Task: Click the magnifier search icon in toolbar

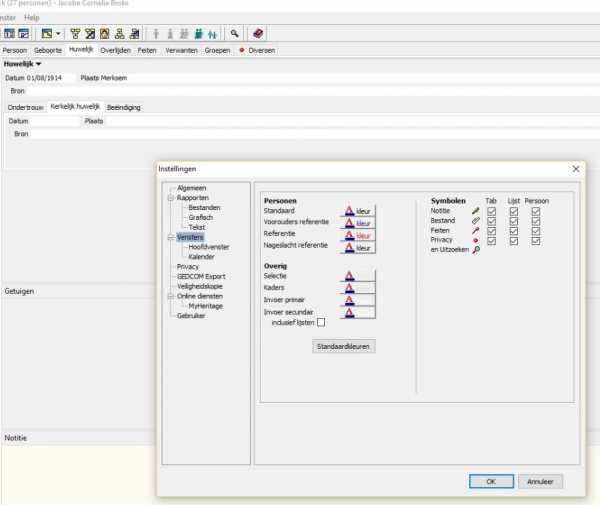Action: pyautogui.click(x=235, y=33)
